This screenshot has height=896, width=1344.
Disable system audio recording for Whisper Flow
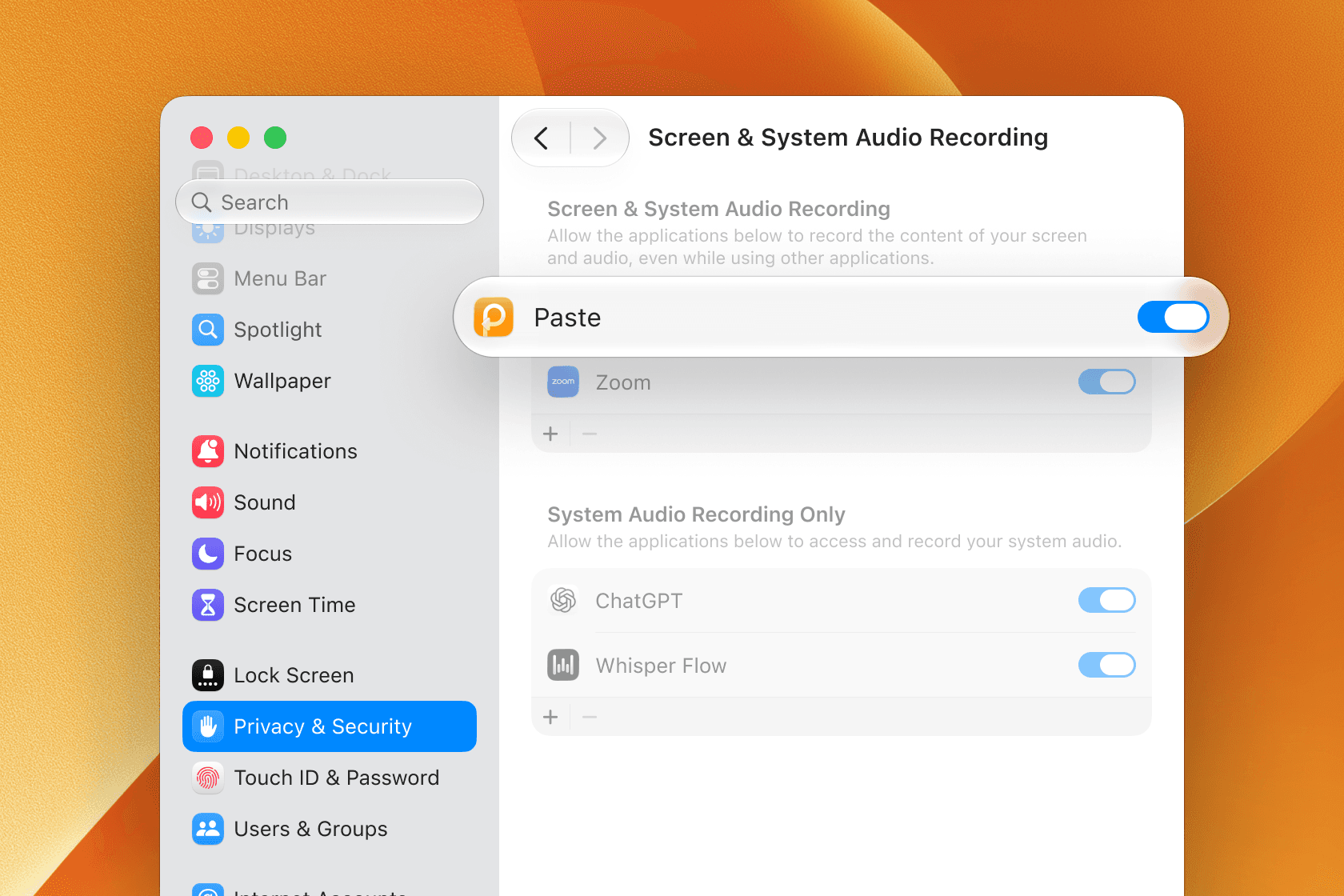click(1107, 665)
